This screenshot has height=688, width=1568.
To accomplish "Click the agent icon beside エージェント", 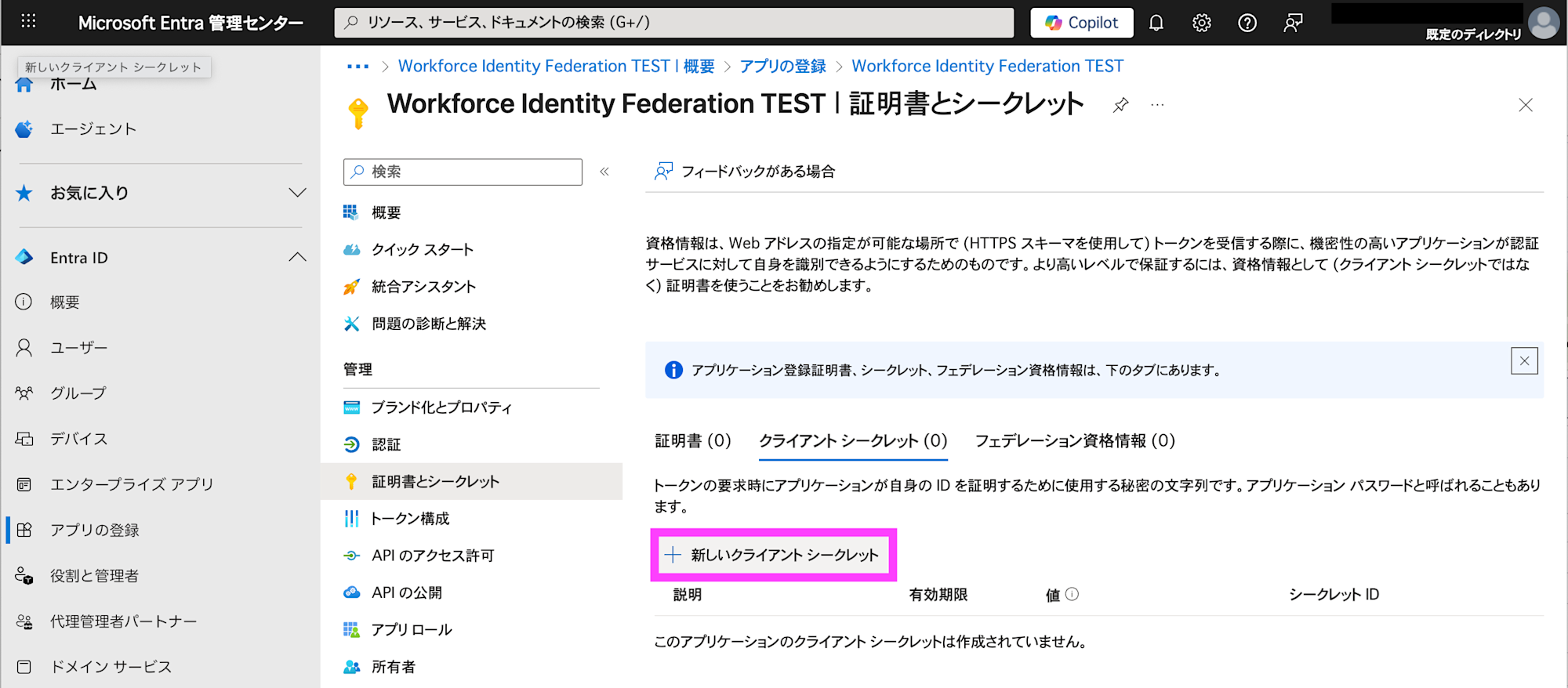I will tap(24, 129).
